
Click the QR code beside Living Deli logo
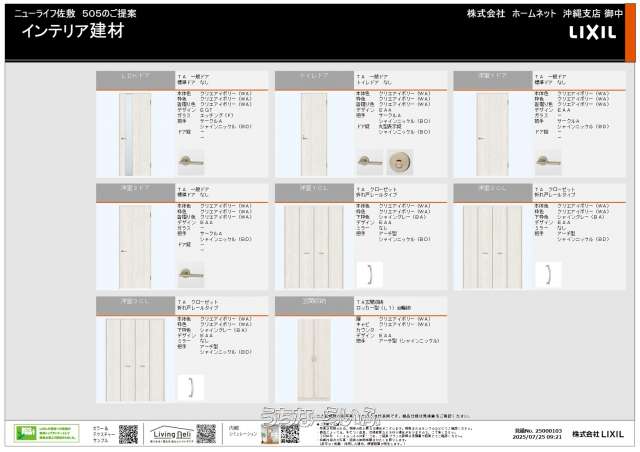click(205, 433)
